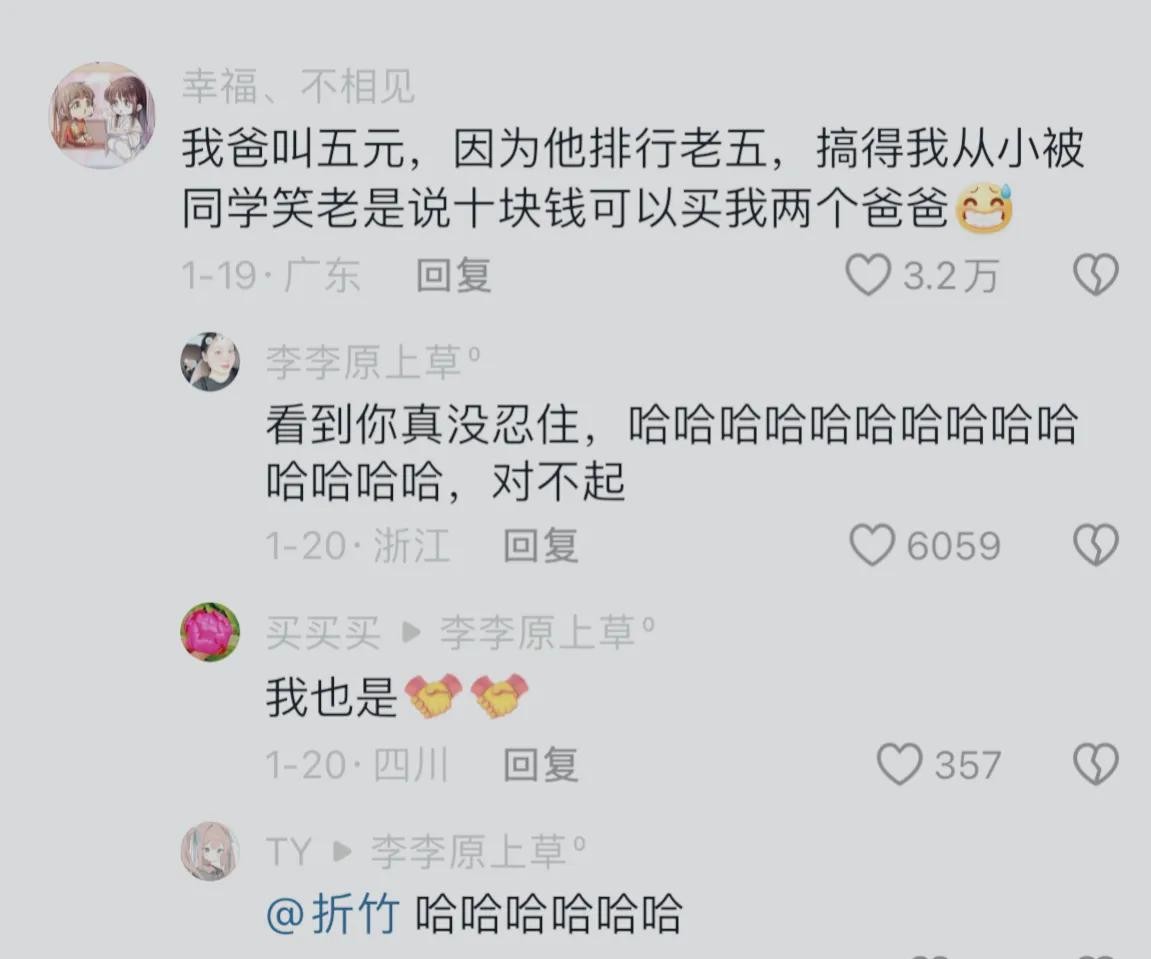Image resolution: width=1151 pixels, height=959 pixels.
Task: Open 买买买's flower avatar
Action: [x=210, y=632]
